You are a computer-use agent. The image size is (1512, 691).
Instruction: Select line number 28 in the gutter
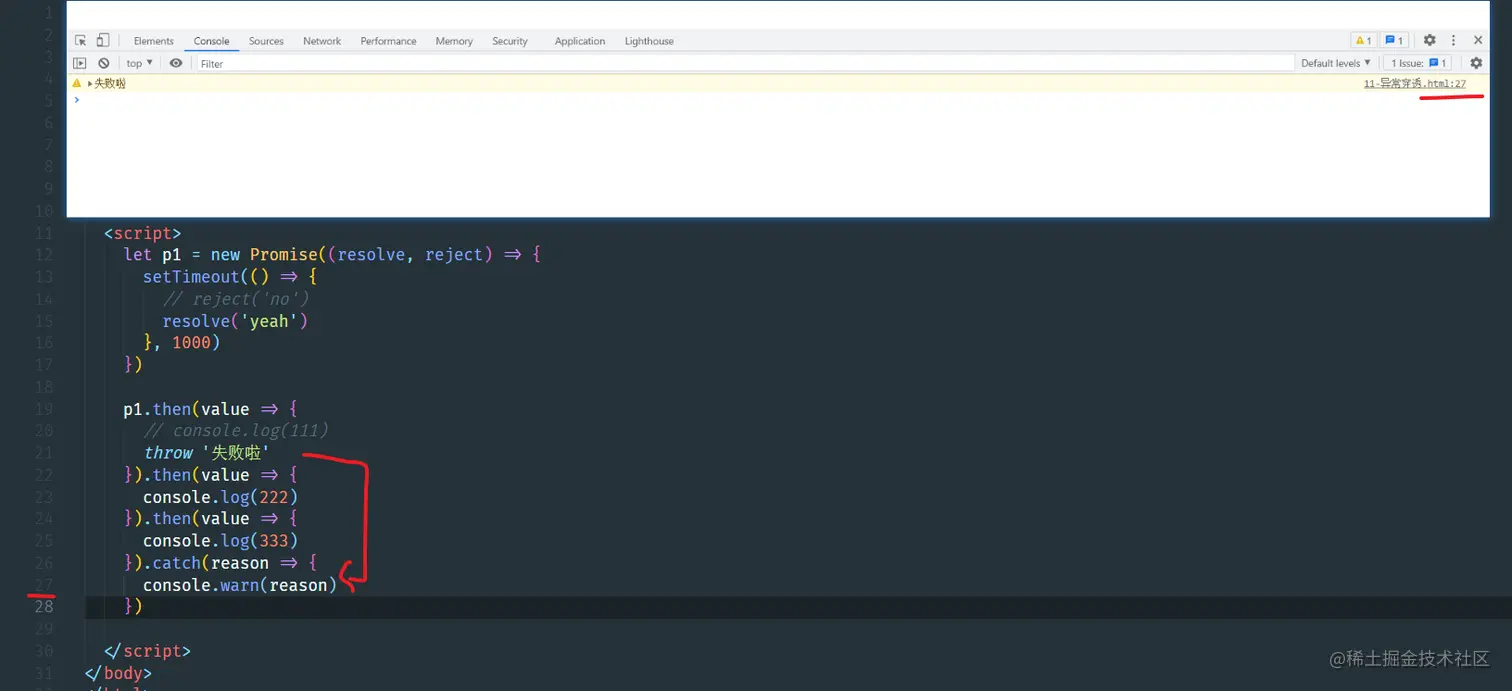pyautogui.click(x=43, y=607)
